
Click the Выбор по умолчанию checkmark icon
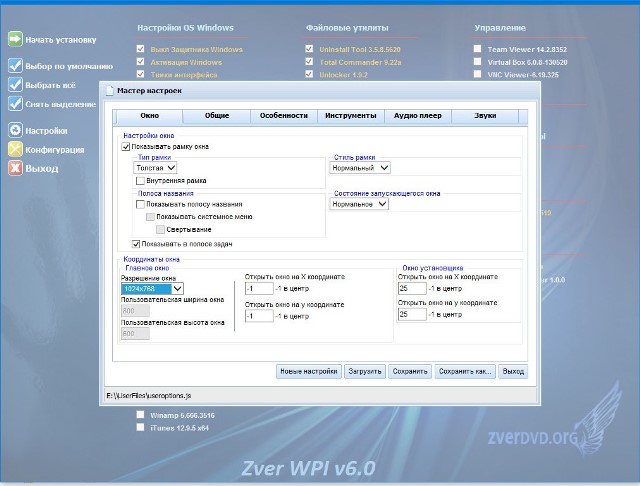point(15,65)
